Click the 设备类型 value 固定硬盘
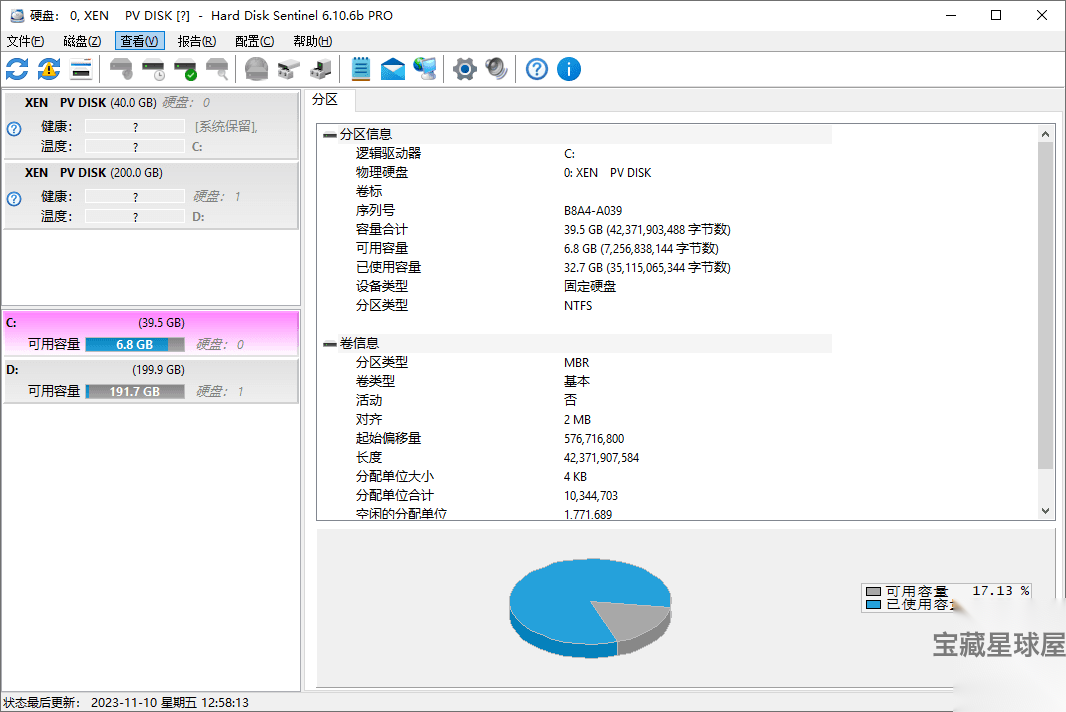The width and height of the screenshot is (1066, 712). pyautogui.click(x=590, y=287)
